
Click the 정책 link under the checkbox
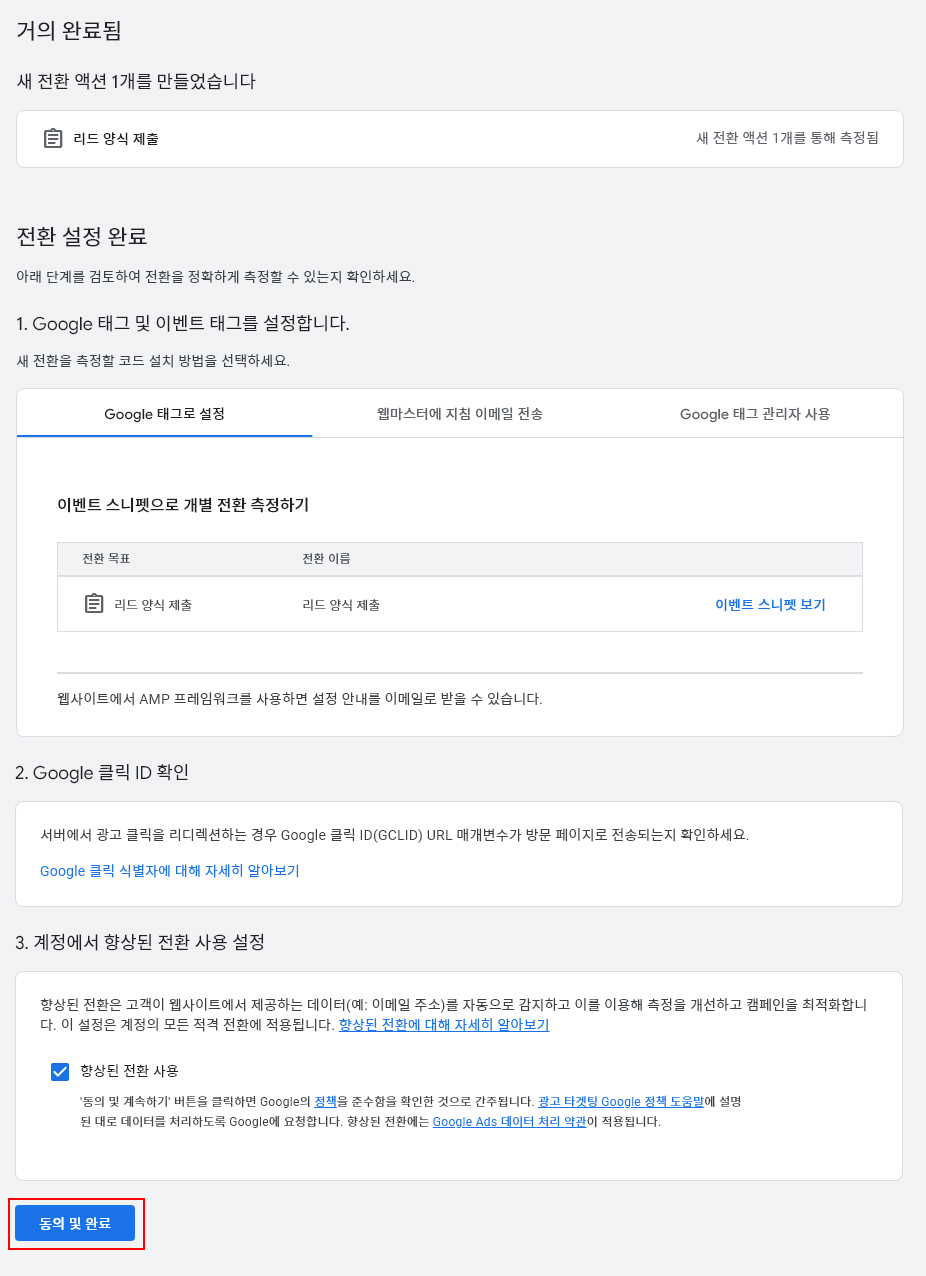tap(325, 1101)
